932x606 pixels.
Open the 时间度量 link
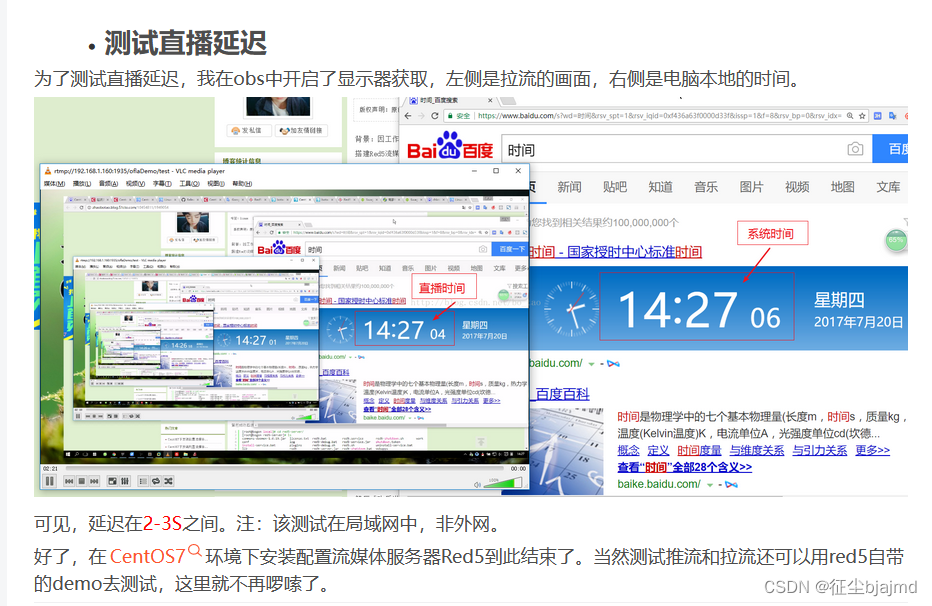pos(700,450)
